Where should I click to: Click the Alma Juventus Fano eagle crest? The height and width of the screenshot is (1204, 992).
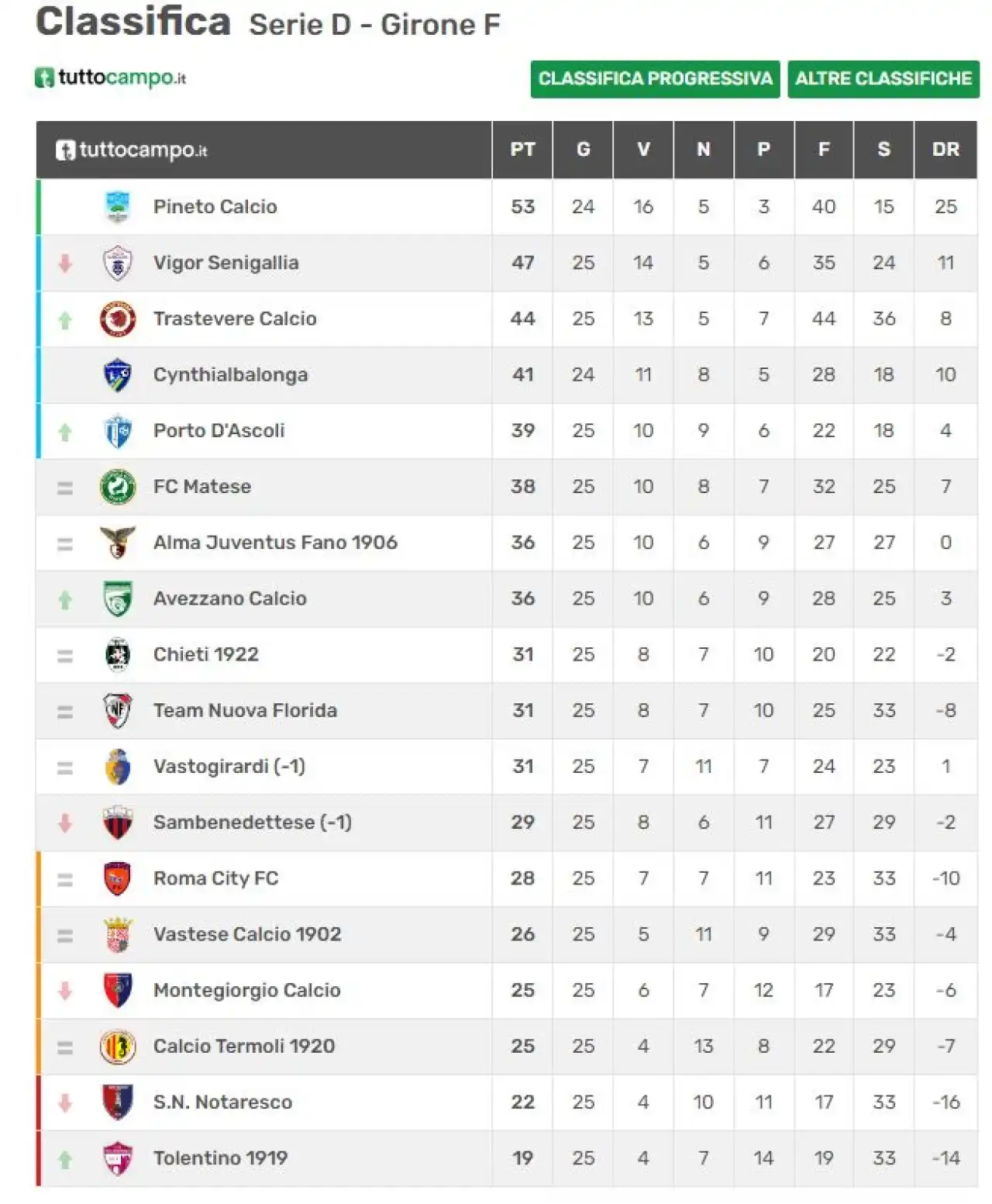[118, 543]
